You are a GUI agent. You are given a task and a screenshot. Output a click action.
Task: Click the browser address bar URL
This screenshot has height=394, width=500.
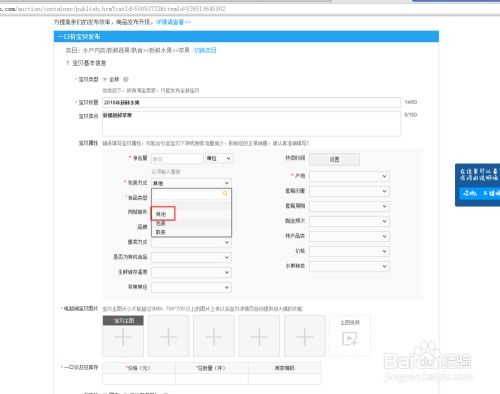pyautogui.click(x=113, y=9)
